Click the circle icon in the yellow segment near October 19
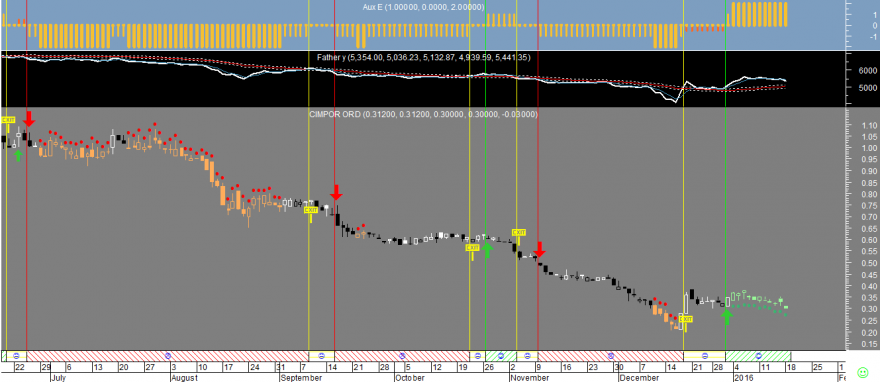880x382 pixels. (478, 356)
